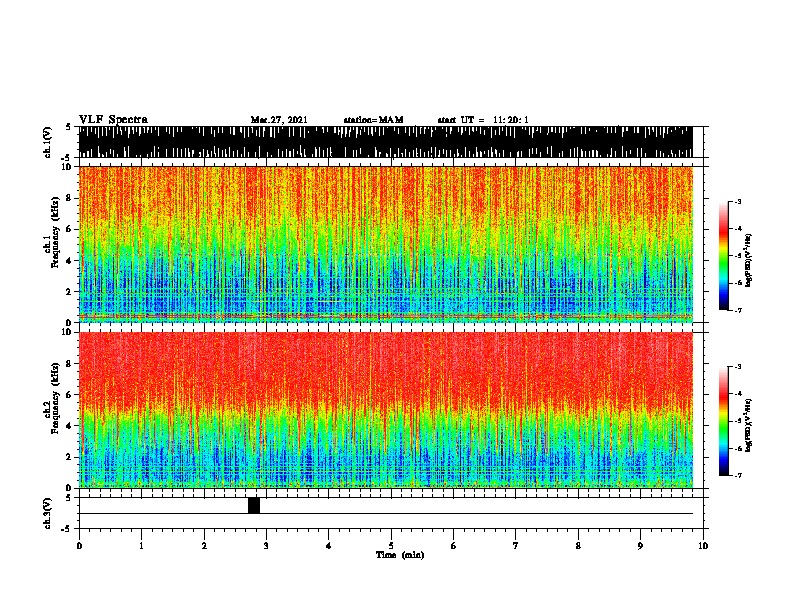
Task: Click the ch.2 color bar log(PSD) unit label
Action: point(749,426)
